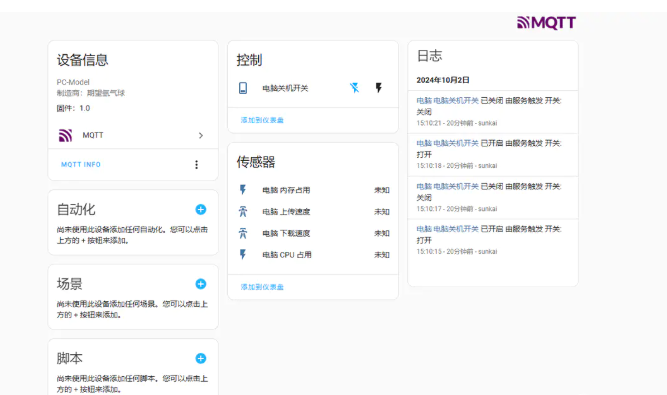Click the 传感器 card heading
Viewport: 667px width, 395px height.
click(256, 162)
